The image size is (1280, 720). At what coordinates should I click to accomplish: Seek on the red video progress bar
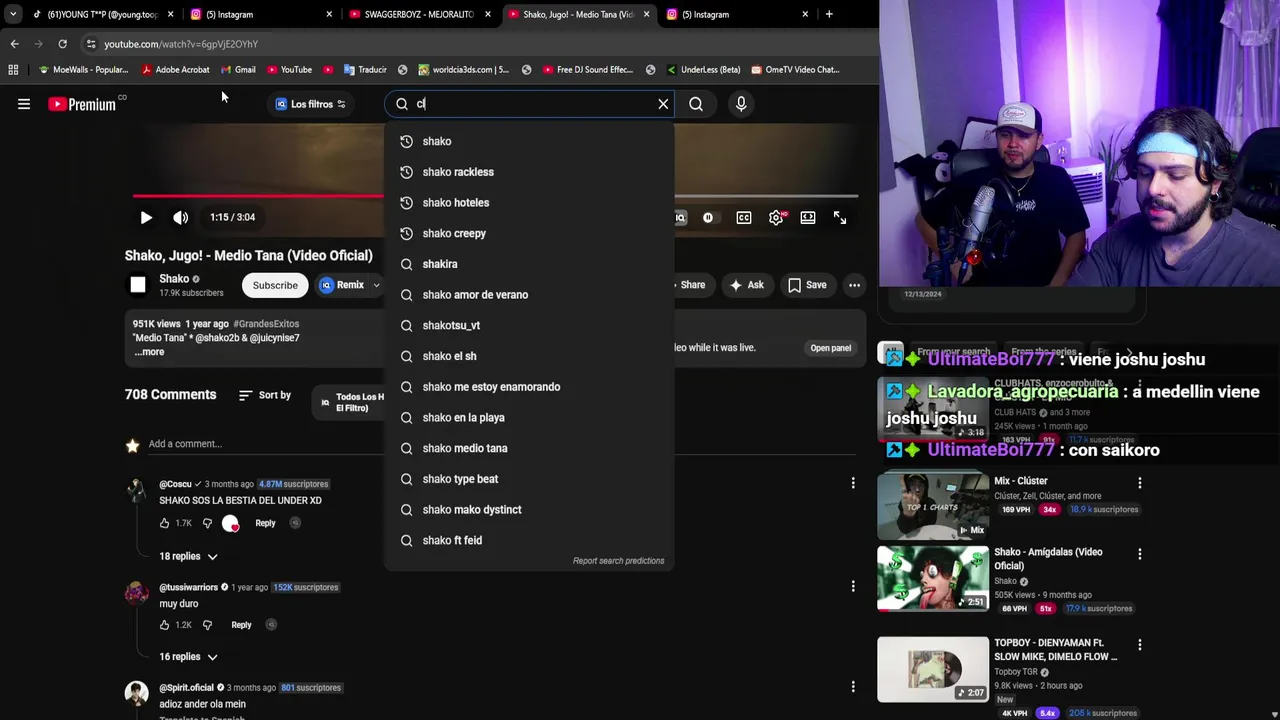point(258,196)
